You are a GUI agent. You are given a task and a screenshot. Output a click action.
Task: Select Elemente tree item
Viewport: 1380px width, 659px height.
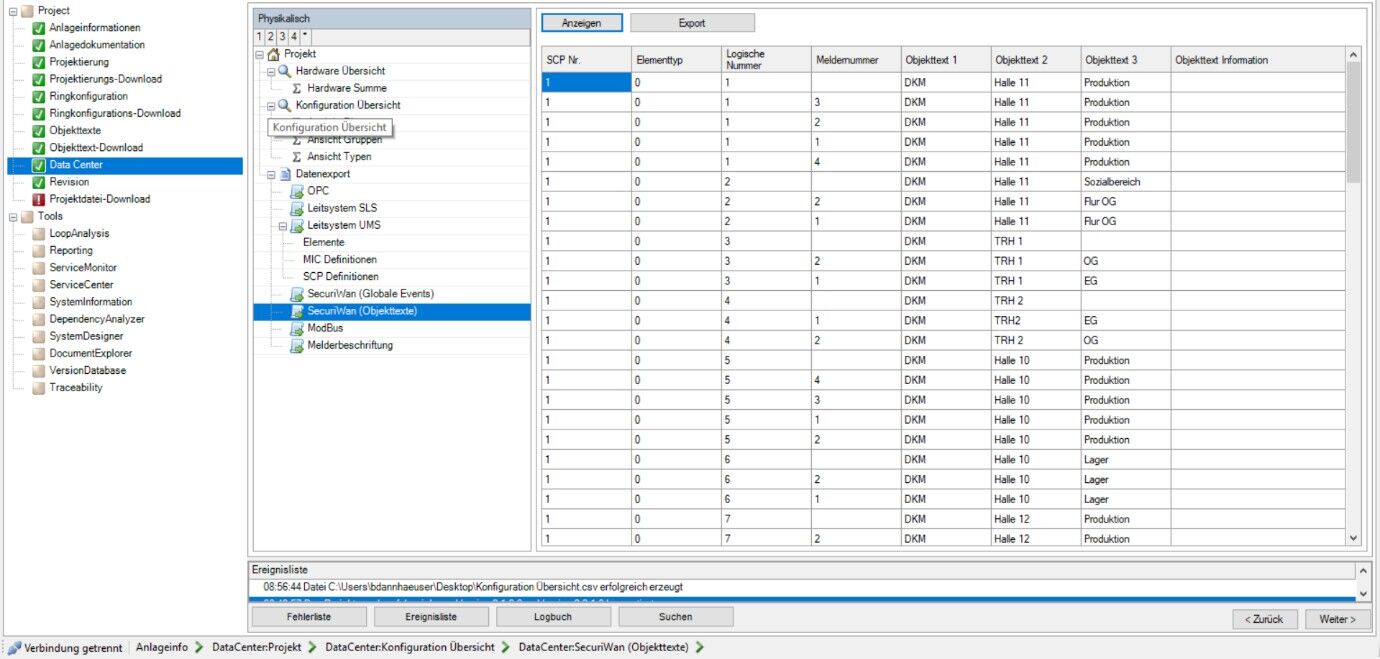coord(324,243)
